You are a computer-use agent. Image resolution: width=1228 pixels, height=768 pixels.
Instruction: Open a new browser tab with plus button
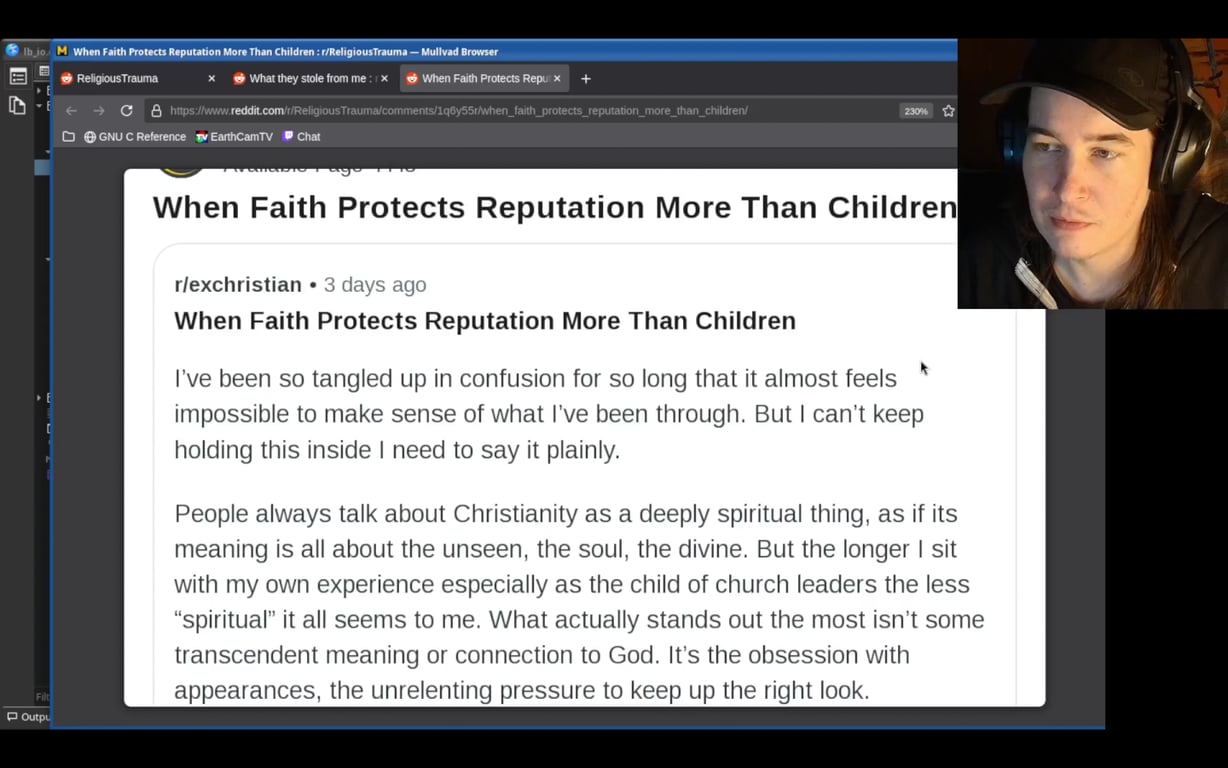point(586,78)
